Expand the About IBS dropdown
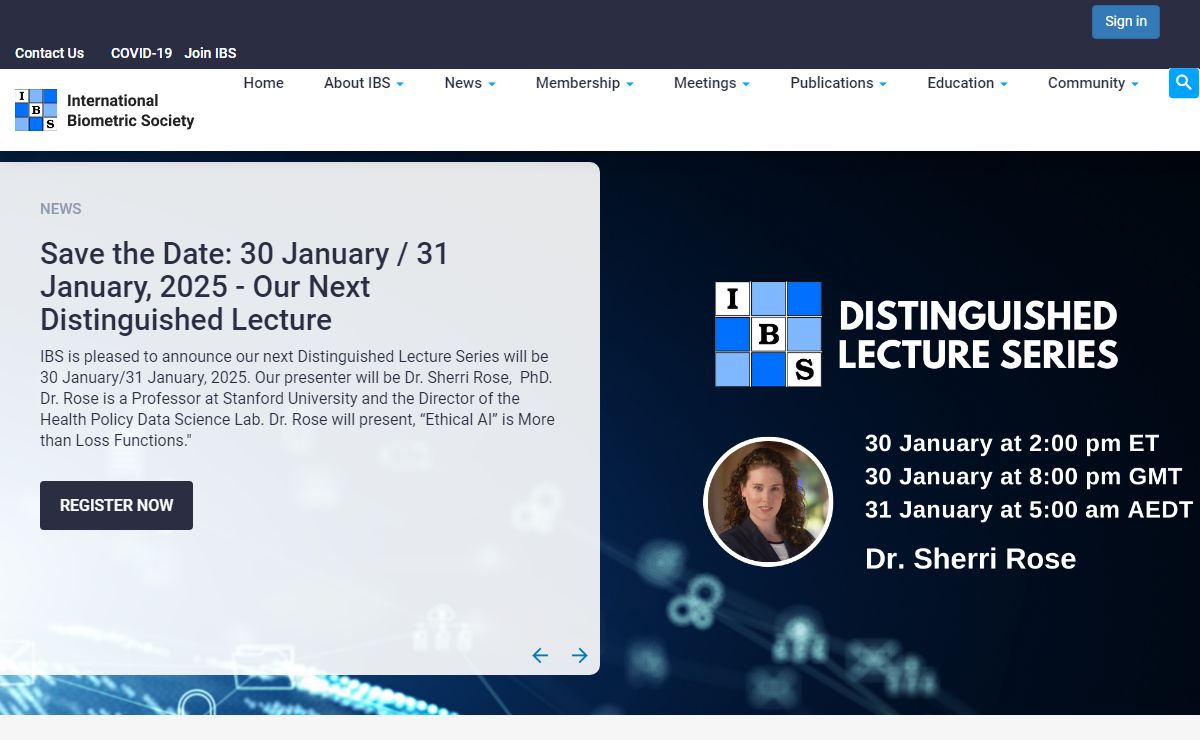Image resolution: width=1200 pixels, height=740 pixels. tap(363, 83)
